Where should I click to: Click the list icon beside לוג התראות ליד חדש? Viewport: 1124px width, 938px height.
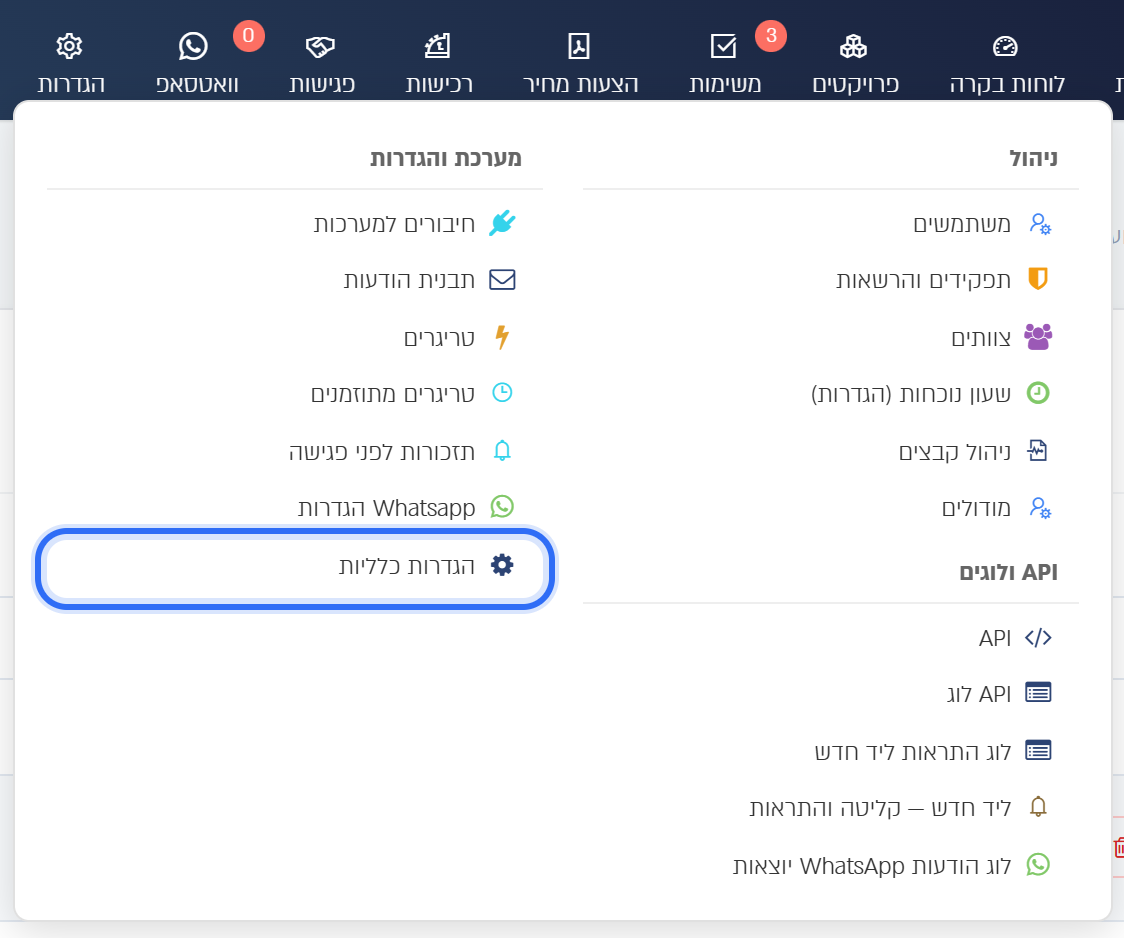(1038, 750)
